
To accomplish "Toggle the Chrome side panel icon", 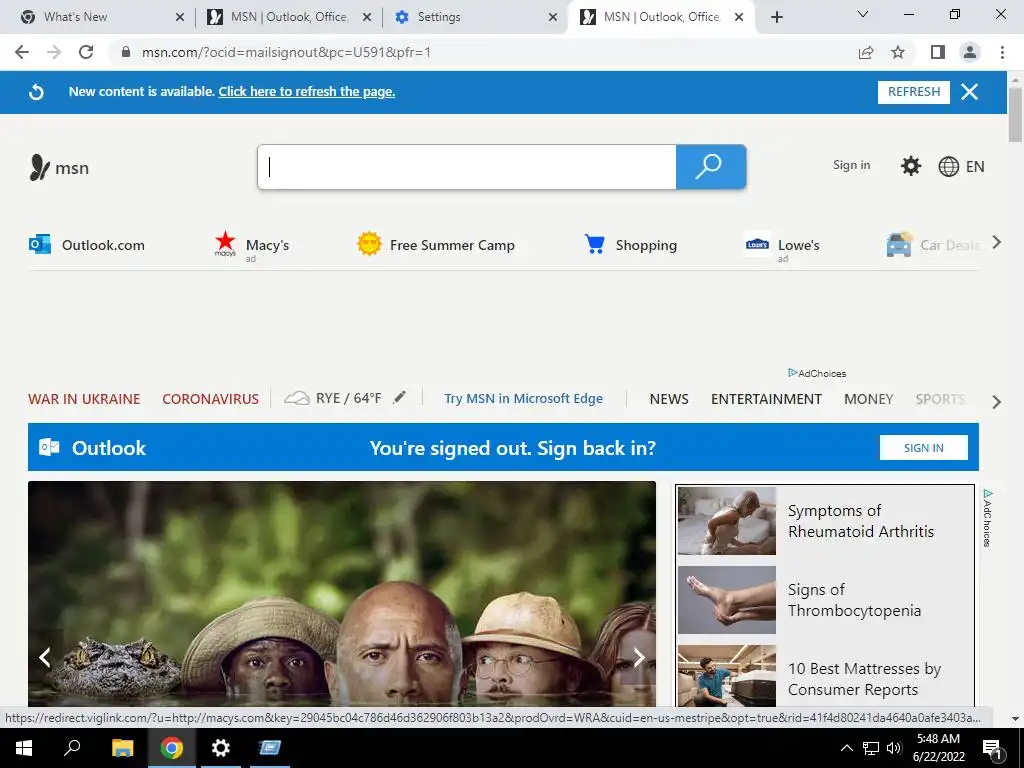I will pos(938,52).
